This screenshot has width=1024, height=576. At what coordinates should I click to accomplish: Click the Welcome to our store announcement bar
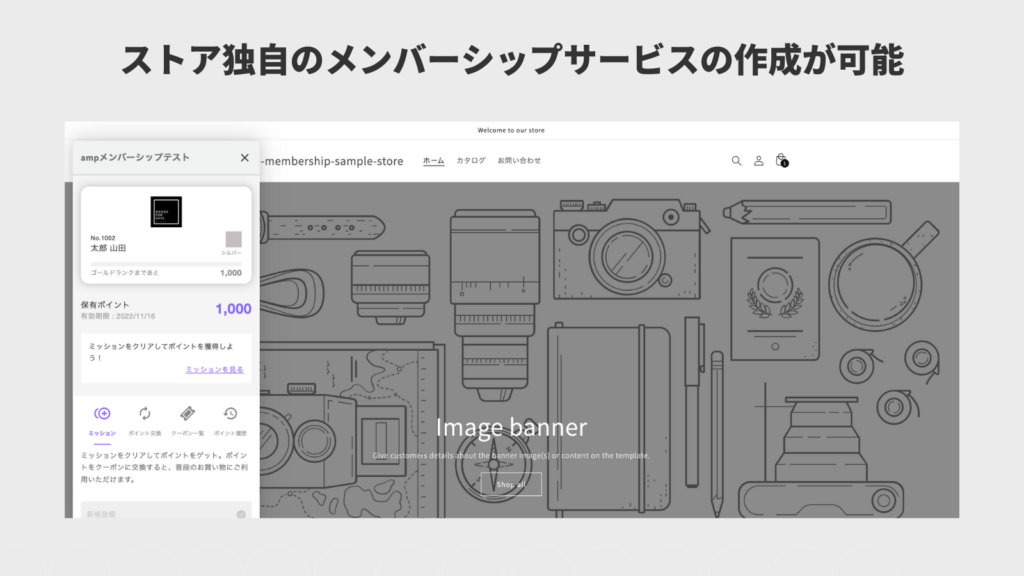[511, 130]
